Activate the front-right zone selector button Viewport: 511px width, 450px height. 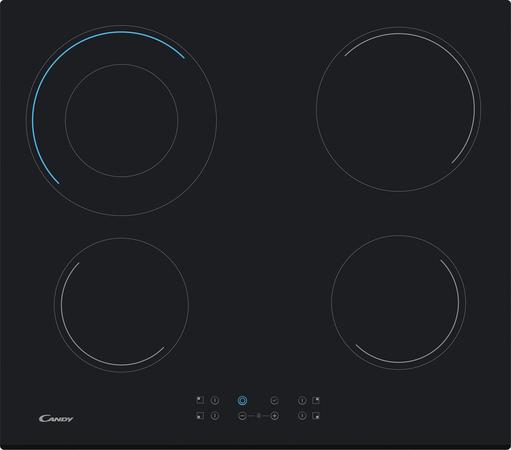(x=302, y=416)
